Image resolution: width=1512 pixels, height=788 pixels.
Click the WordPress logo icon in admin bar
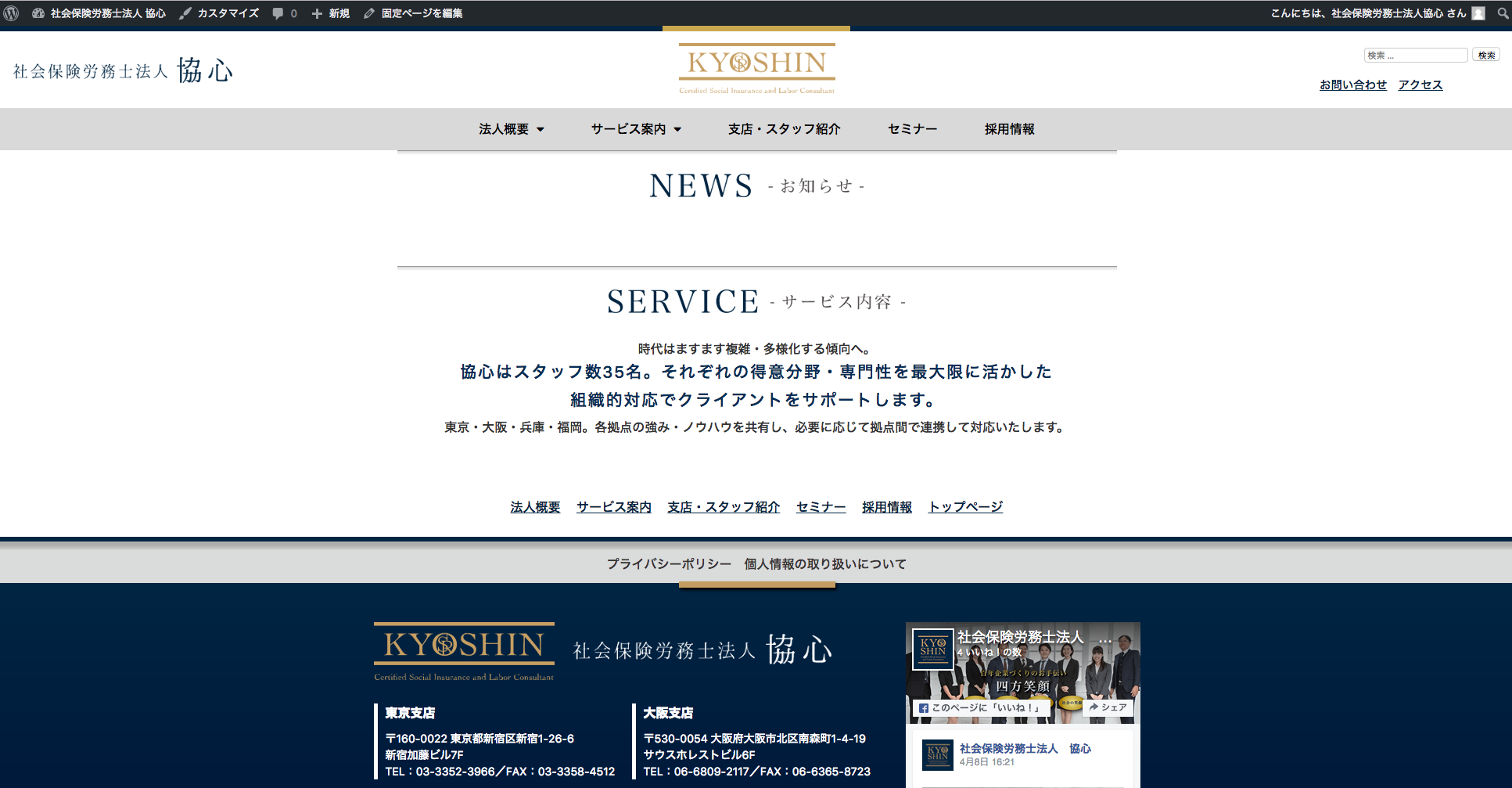[11, 13]
